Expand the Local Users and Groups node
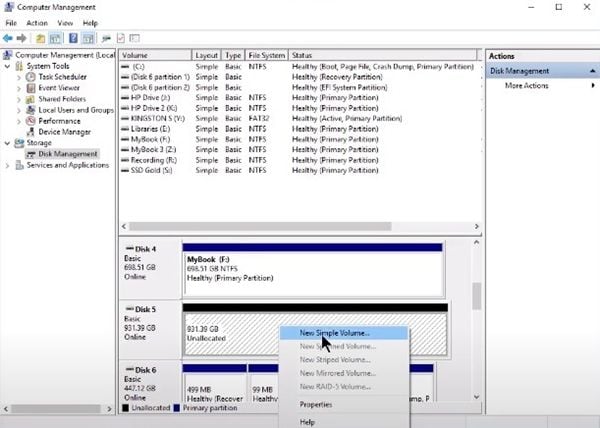 coord(19,111)
